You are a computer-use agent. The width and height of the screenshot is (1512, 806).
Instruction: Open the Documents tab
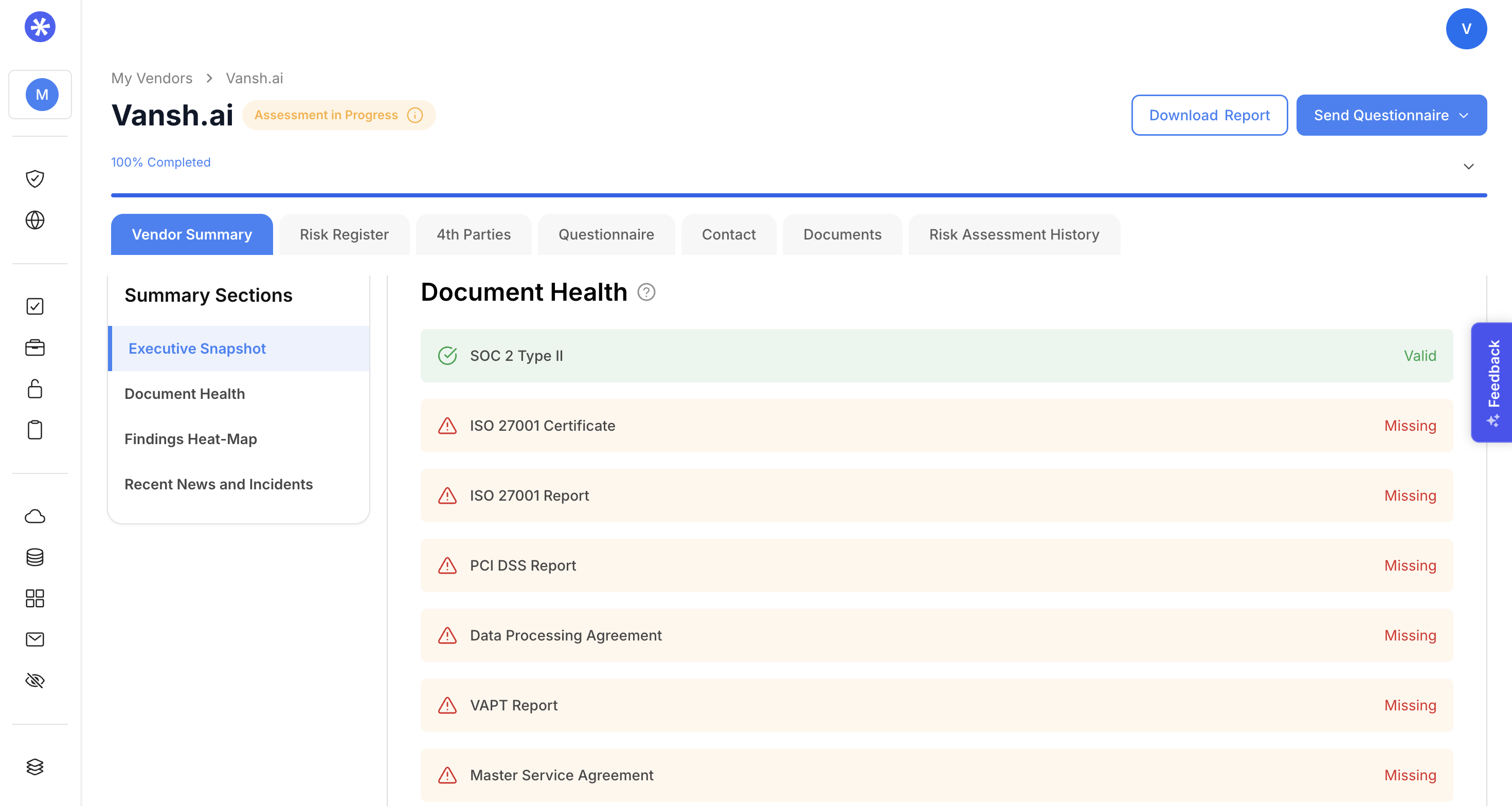coord(842,234)
